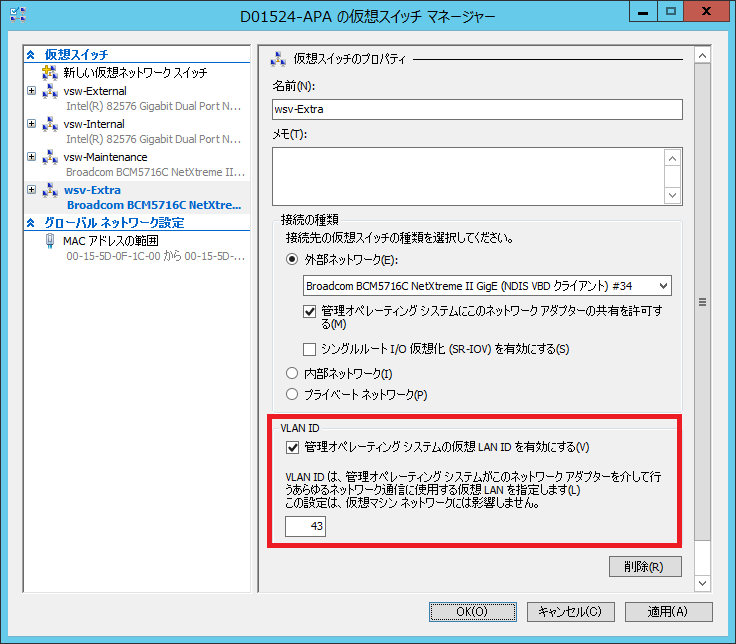Toggle the management OS virtual LAN ID checkbox

pyautogui.click(x=292, y=447)
